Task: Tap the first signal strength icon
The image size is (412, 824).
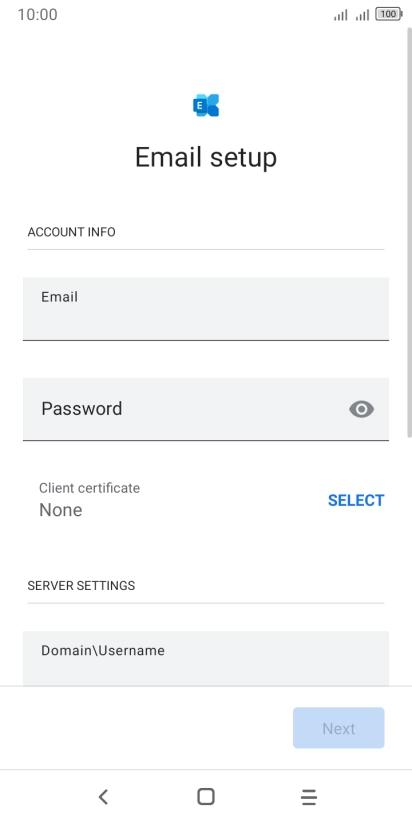Action: pyautogui.click(x=341, y=15)
